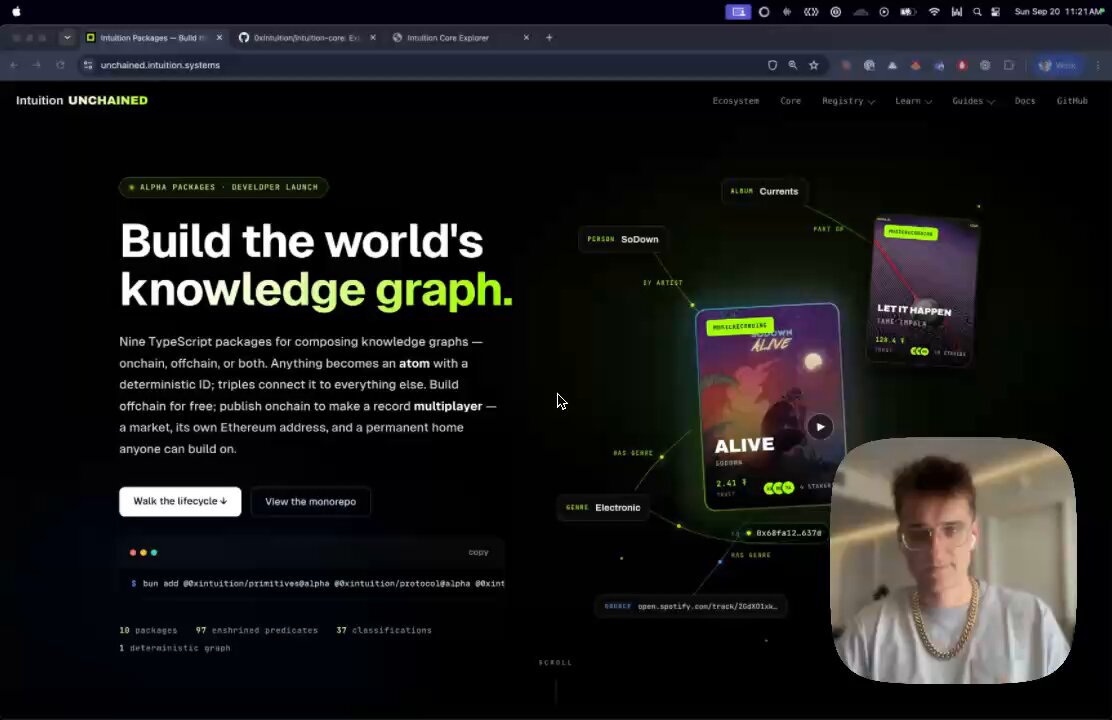This screenshot has height=720, width=1112.
Task: Select the Genre Electronic node
Action: [x=603, y=507]
